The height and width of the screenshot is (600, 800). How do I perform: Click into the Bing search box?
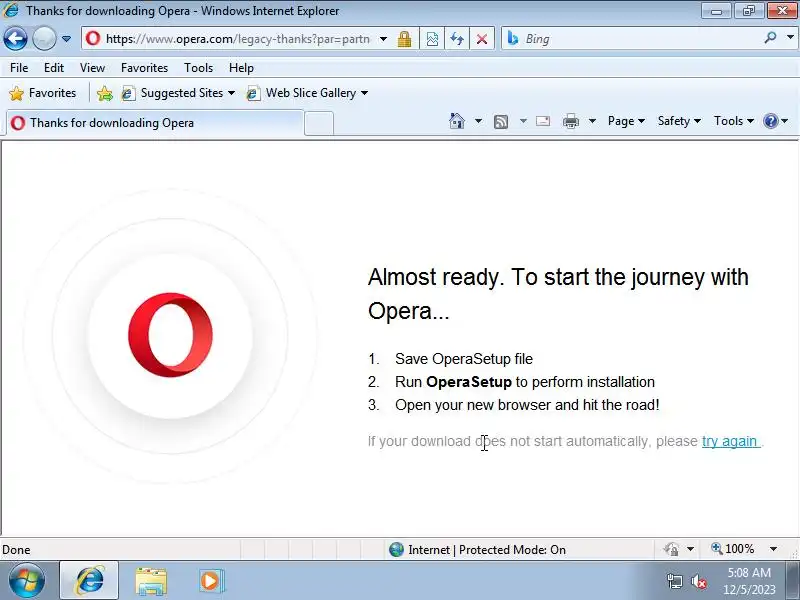640,39
